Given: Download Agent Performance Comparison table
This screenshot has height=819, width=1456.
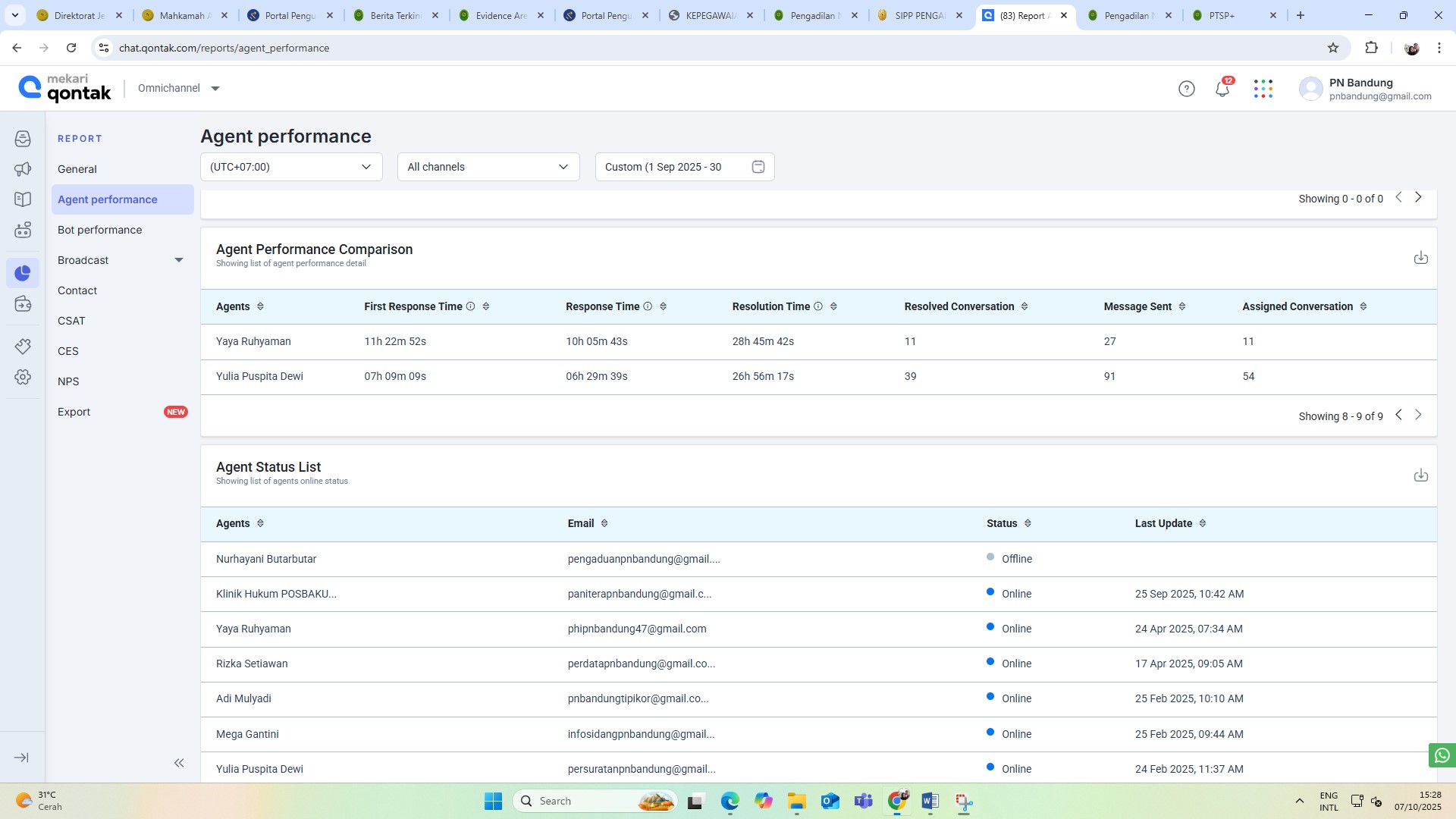Looking at the screenshot, I should coord(1420,258).
